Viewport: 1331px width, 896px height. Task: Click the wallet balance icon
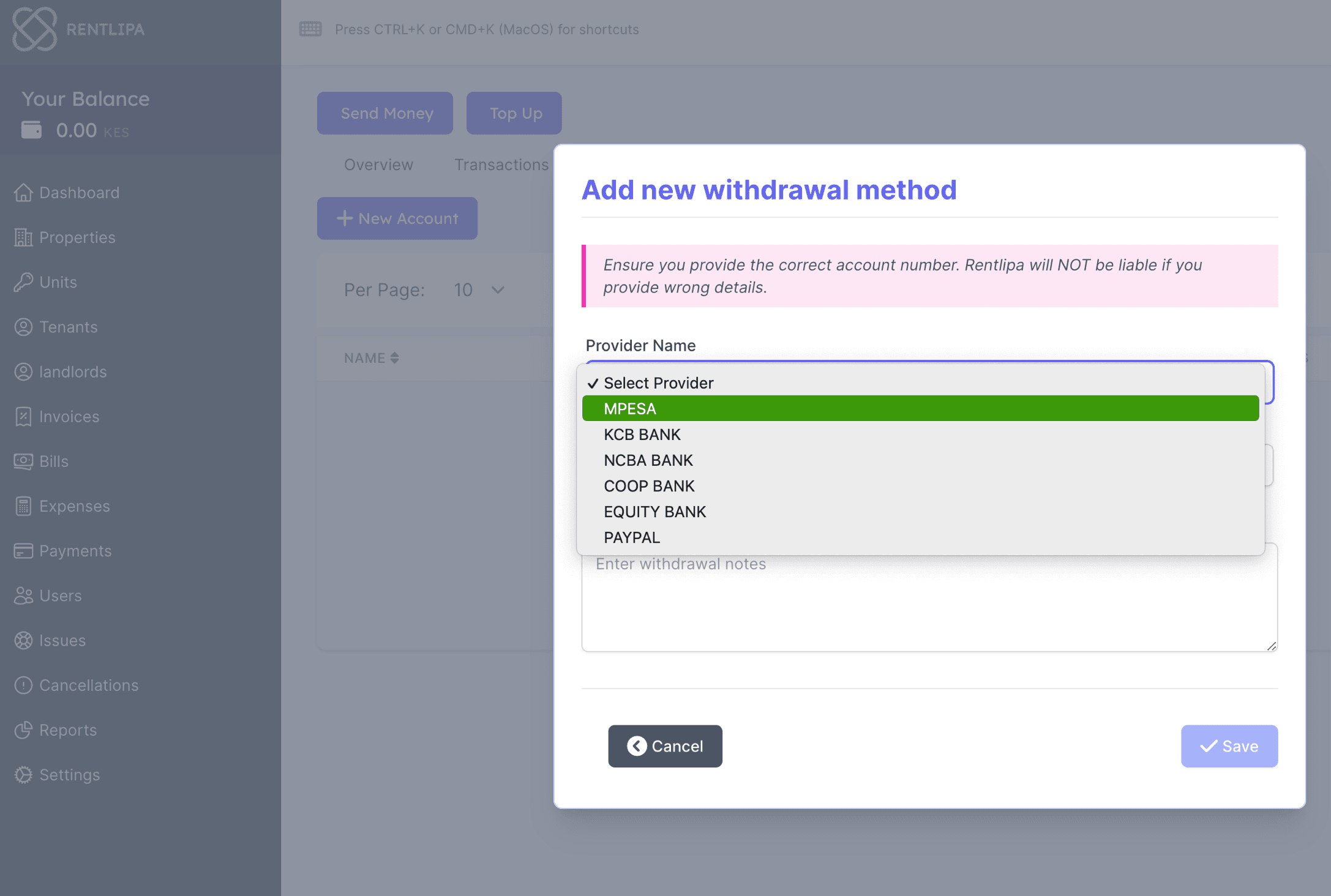tap(31, 130)
